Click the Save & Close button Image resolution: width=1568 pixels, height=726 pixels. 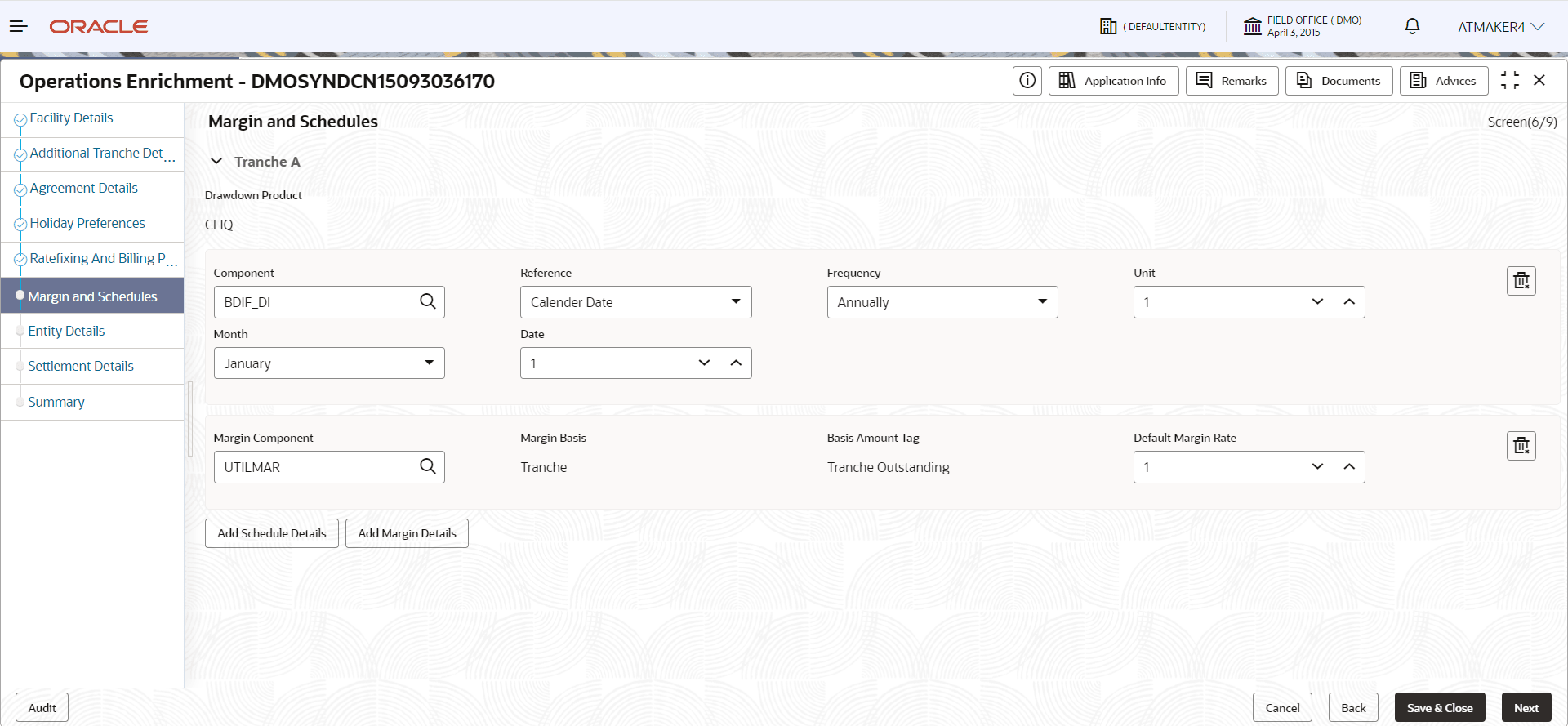point(1439,708)
